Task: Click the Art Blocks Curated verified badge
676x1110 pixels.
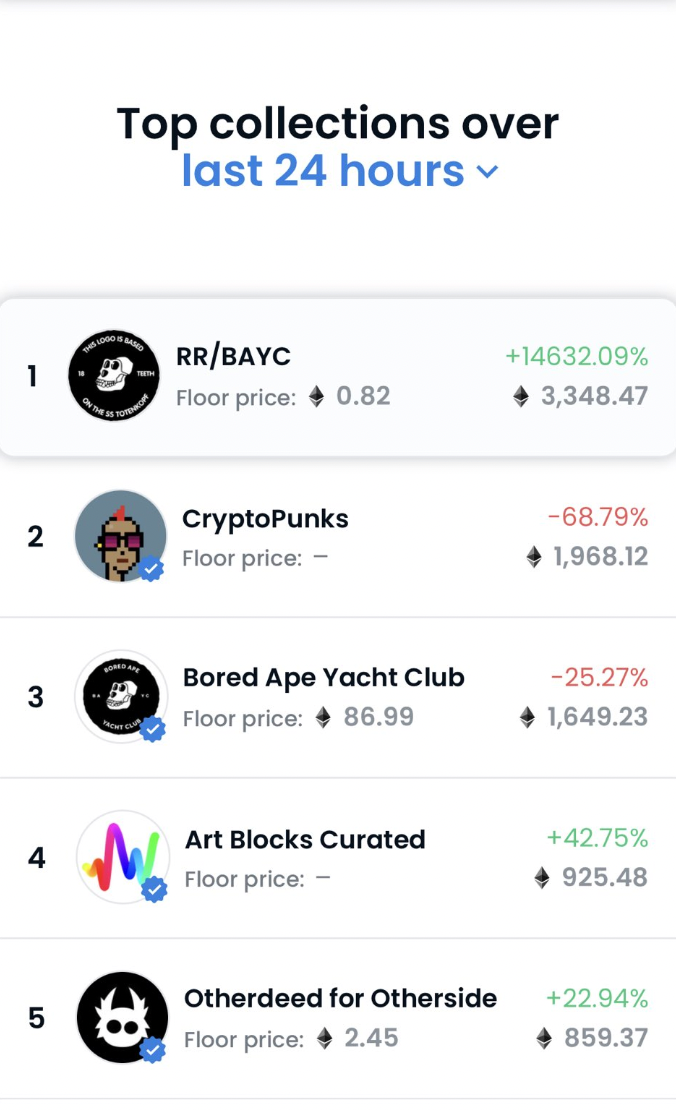Action: click(x=154, y=889)
